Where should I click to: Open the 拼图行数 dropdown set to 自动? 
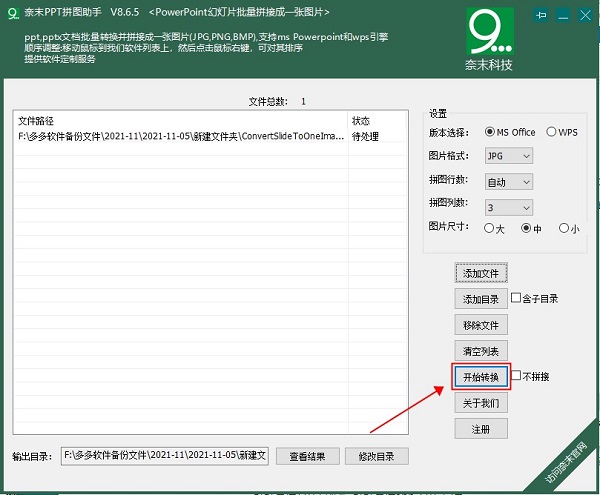point(509,182)
